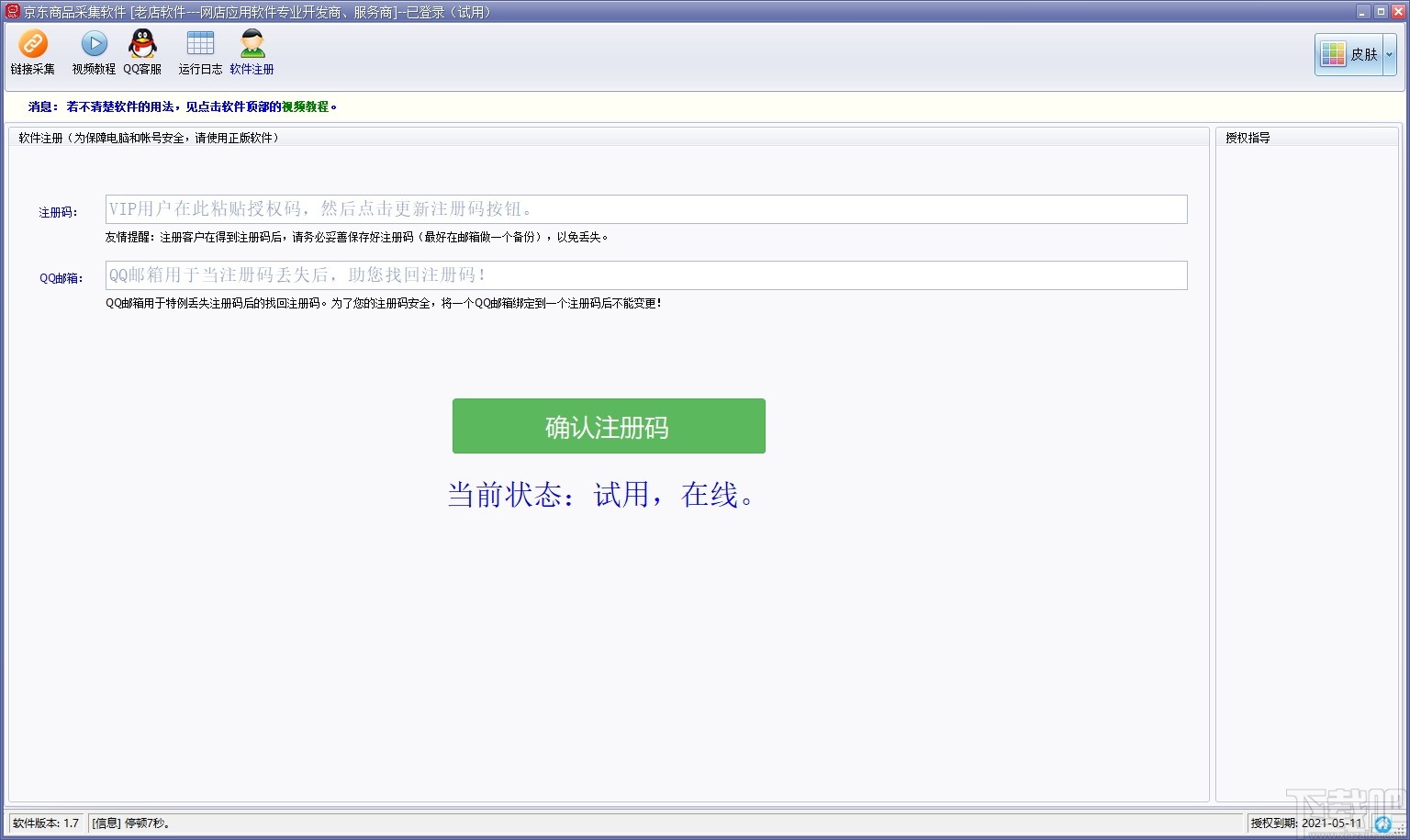1410x840 pixels.
Task: Focus the QQ邮箱 input field
Action: point(646,275)
